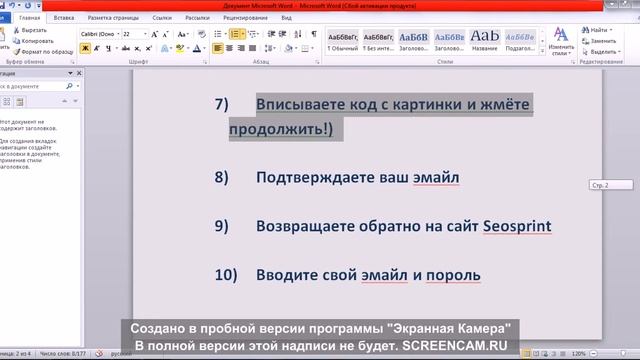Image resolution: width=640 pixels, height=360 pixels.
Task: Open underline style dropdown arrow
Action: pyautogui.click(x=116, y=49)
